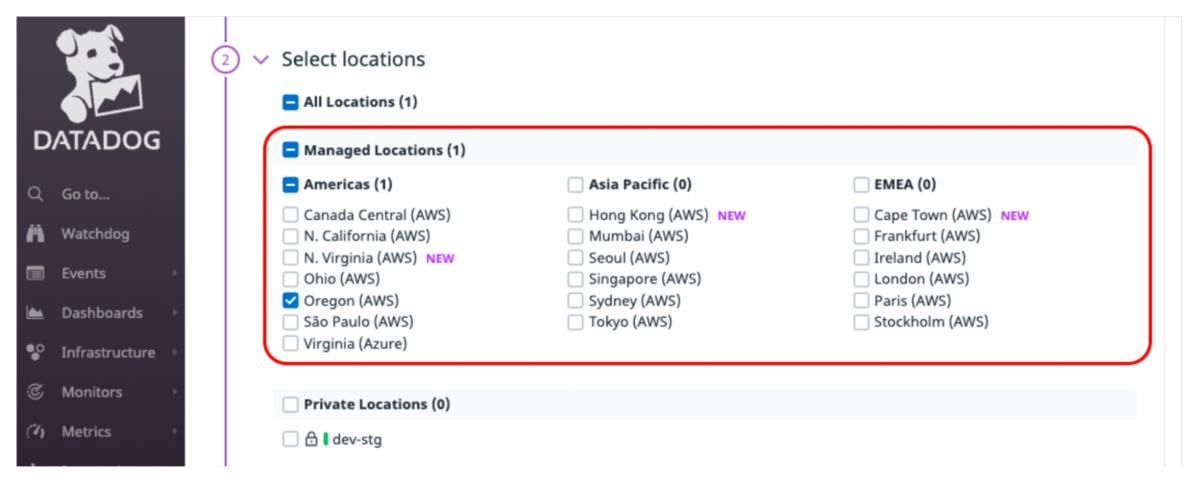Screen dimensions: 1200x486
Task: Check São Paulo (AWS) location
Action: [x=290, y=322]
